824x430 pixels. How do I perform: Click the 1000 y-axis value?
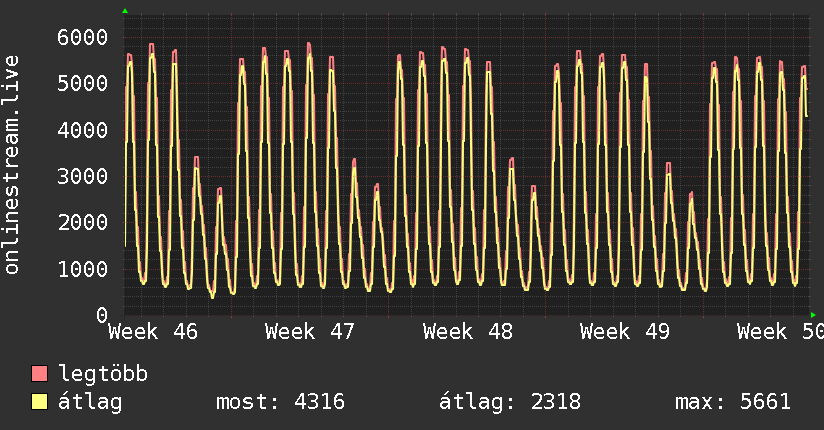point(81,269)
